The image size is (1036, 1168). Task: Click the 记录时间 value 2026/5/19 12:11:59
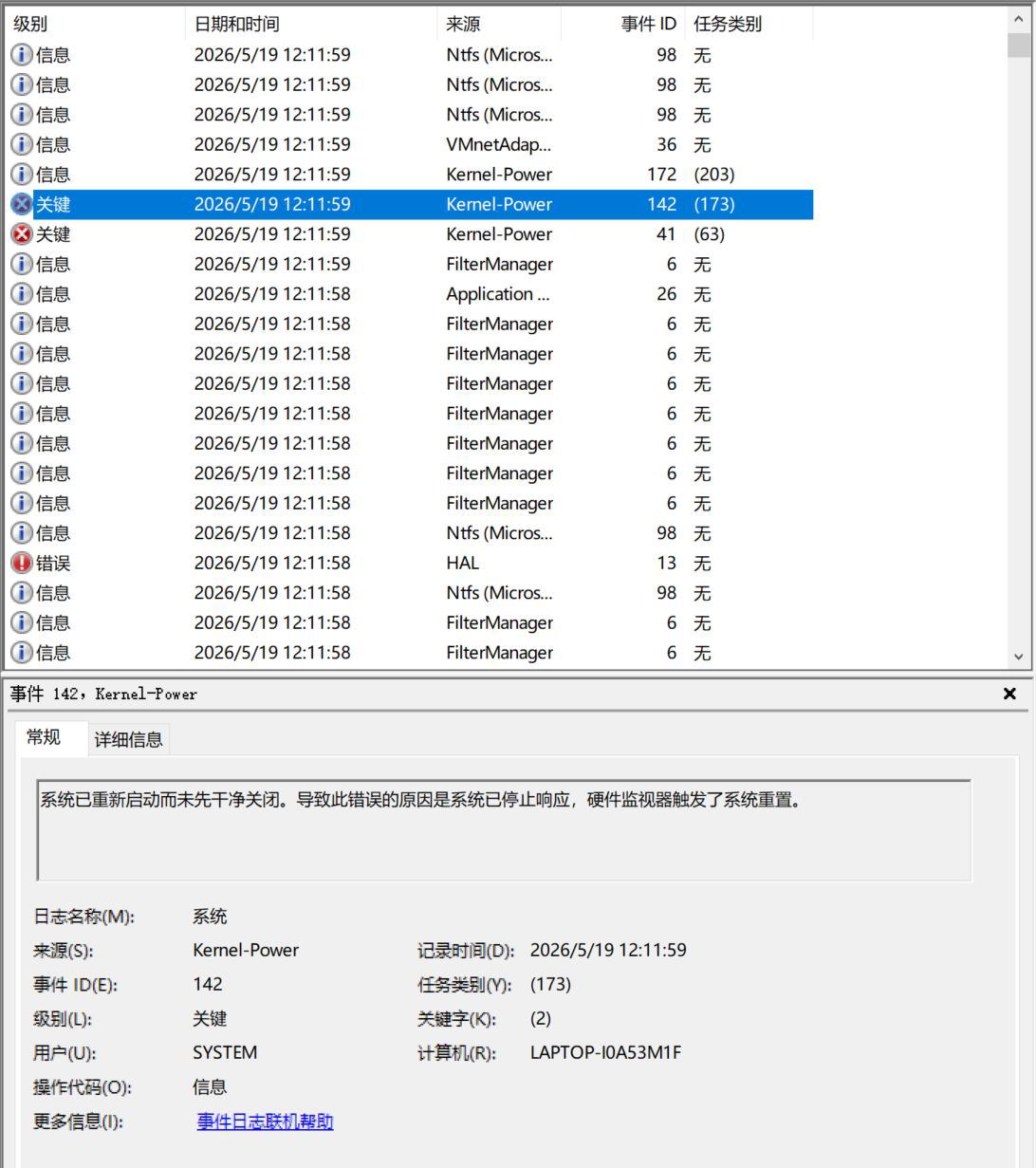pos(608,950)
